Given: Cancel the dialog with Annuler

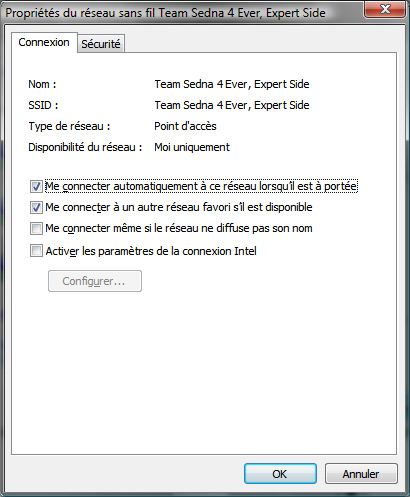Looking at the screenshot, I should tap(361, 474).
